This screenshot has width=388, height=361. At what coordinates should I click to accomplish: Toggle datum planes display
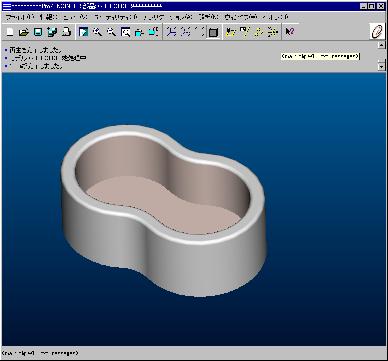pos(231,32)
